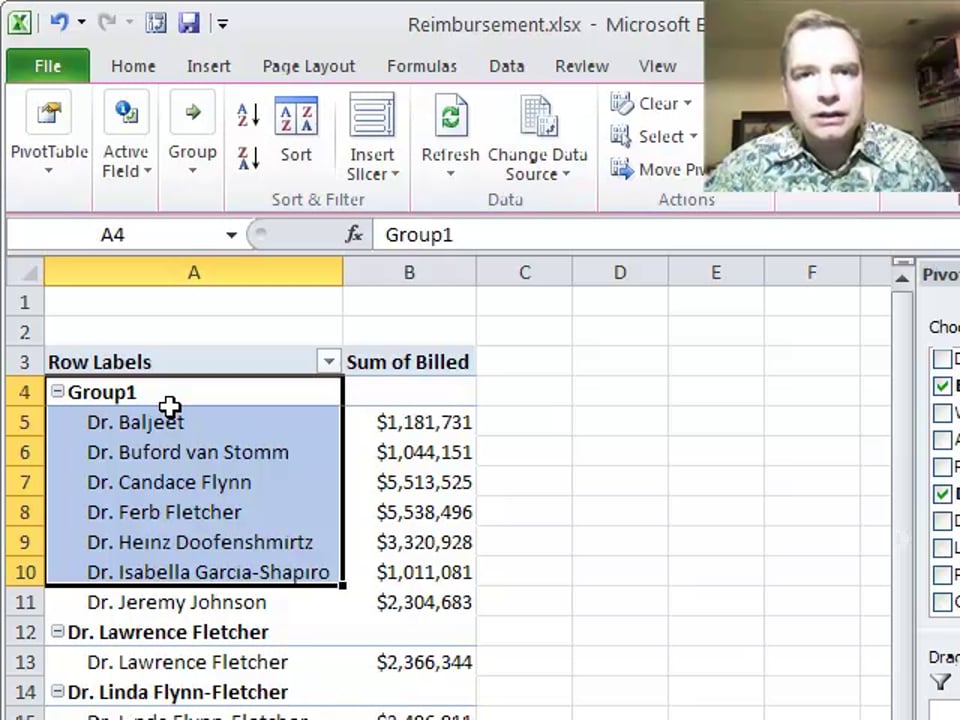The image size is (960, 720).
Task: Click the Insert Slicer icon
Action: [372, 114]
